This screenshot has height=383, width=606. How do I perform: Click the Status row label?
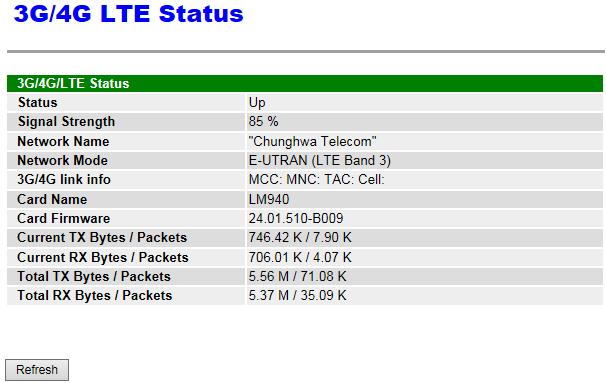[x=37, y=102]
